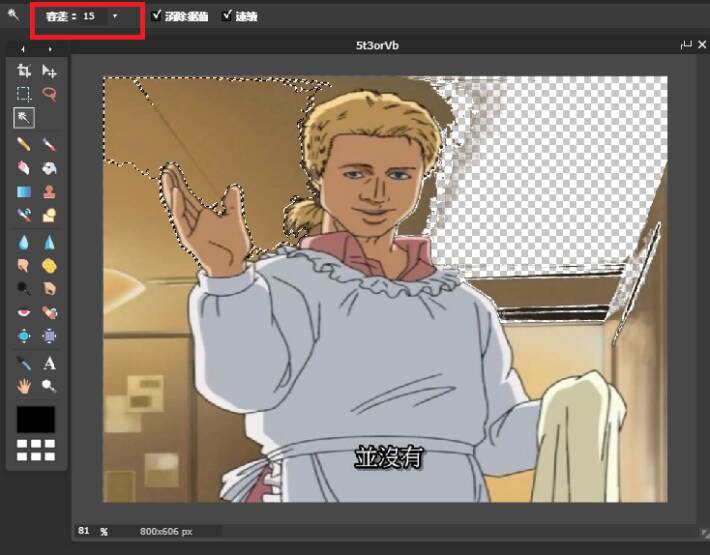Screen dimensions: 710x555
Task: Select the Red Eye Reduction tool
Action: 24,312
